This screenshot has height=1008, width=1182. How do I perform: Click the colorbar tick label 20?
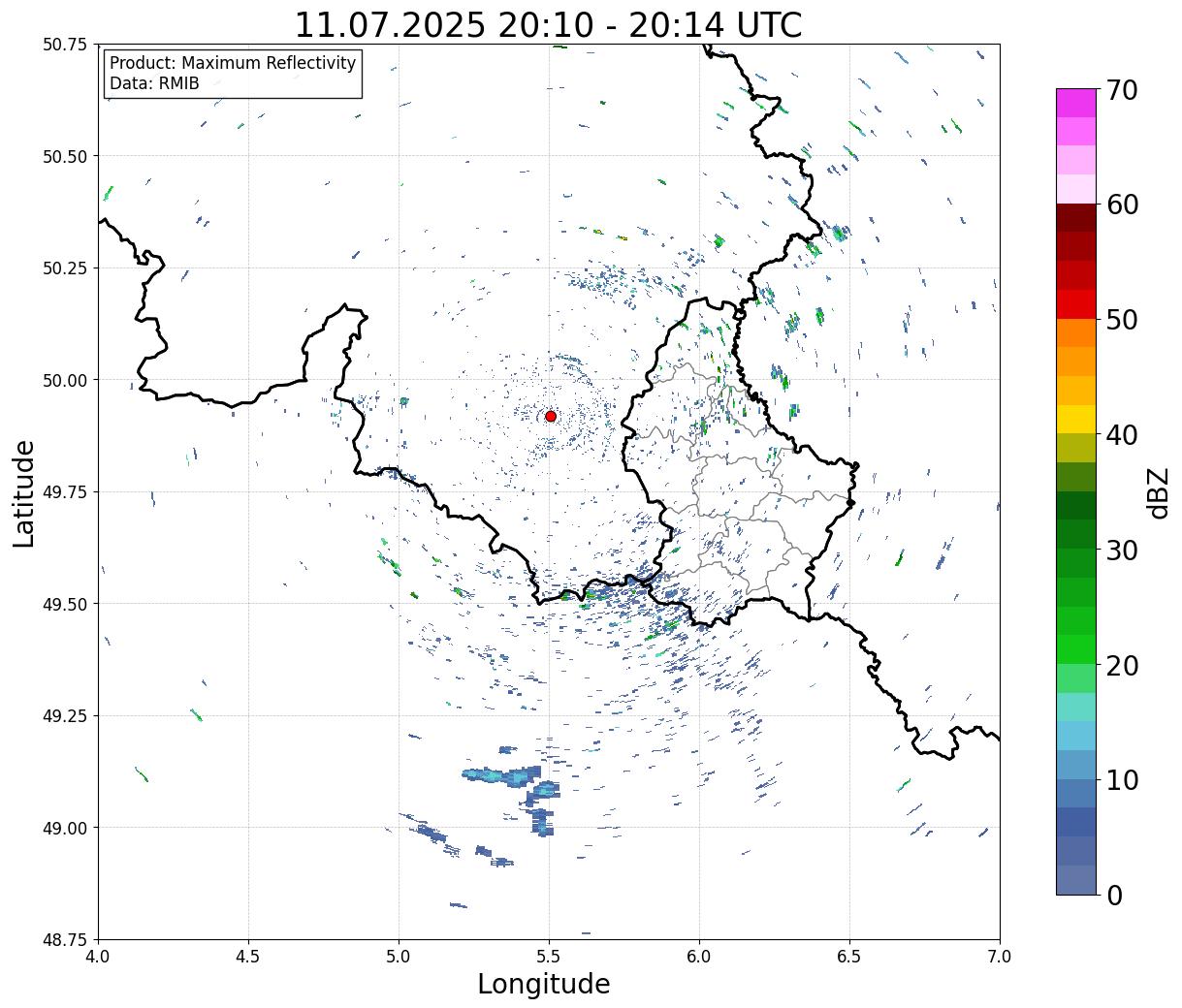[1122, 665]
